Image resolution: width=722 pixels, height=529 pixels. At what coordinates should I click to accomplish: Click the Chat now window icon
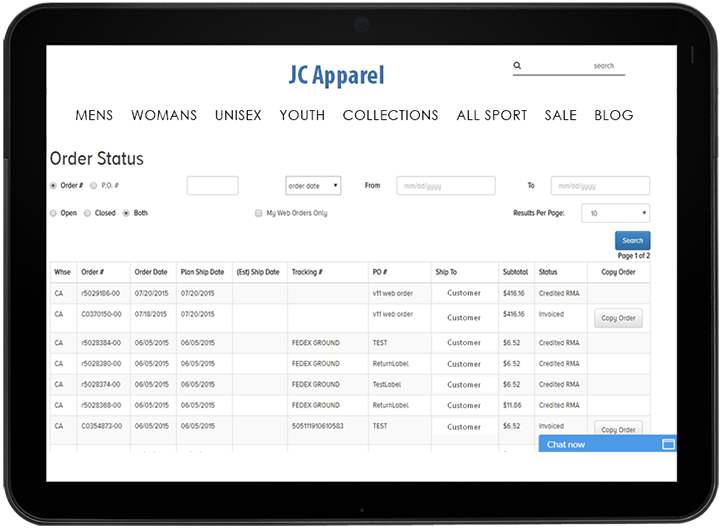click(x=668, y=444)
